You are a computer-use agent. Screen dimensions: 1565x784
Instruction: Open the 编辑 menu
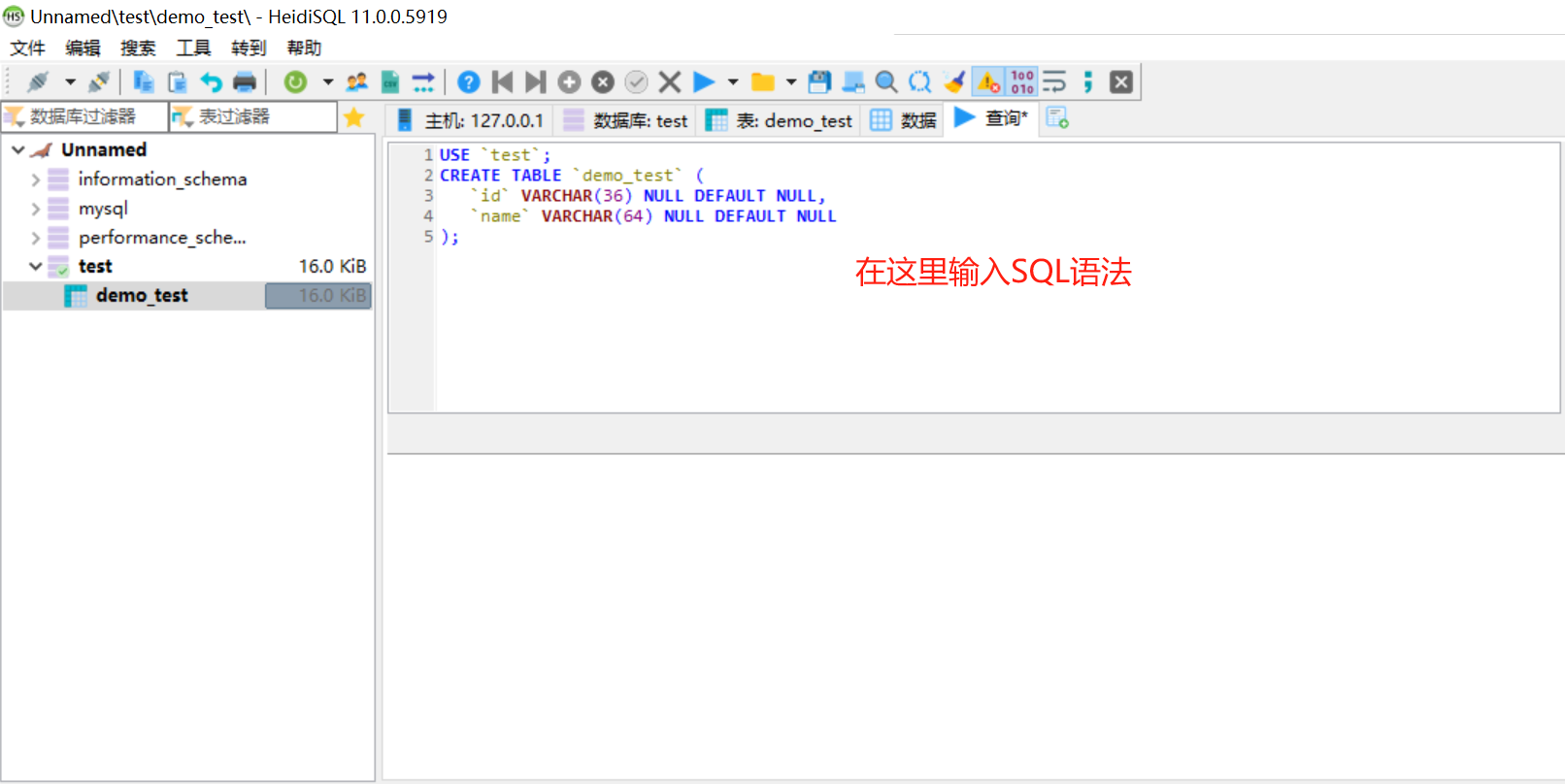(83, 48)
